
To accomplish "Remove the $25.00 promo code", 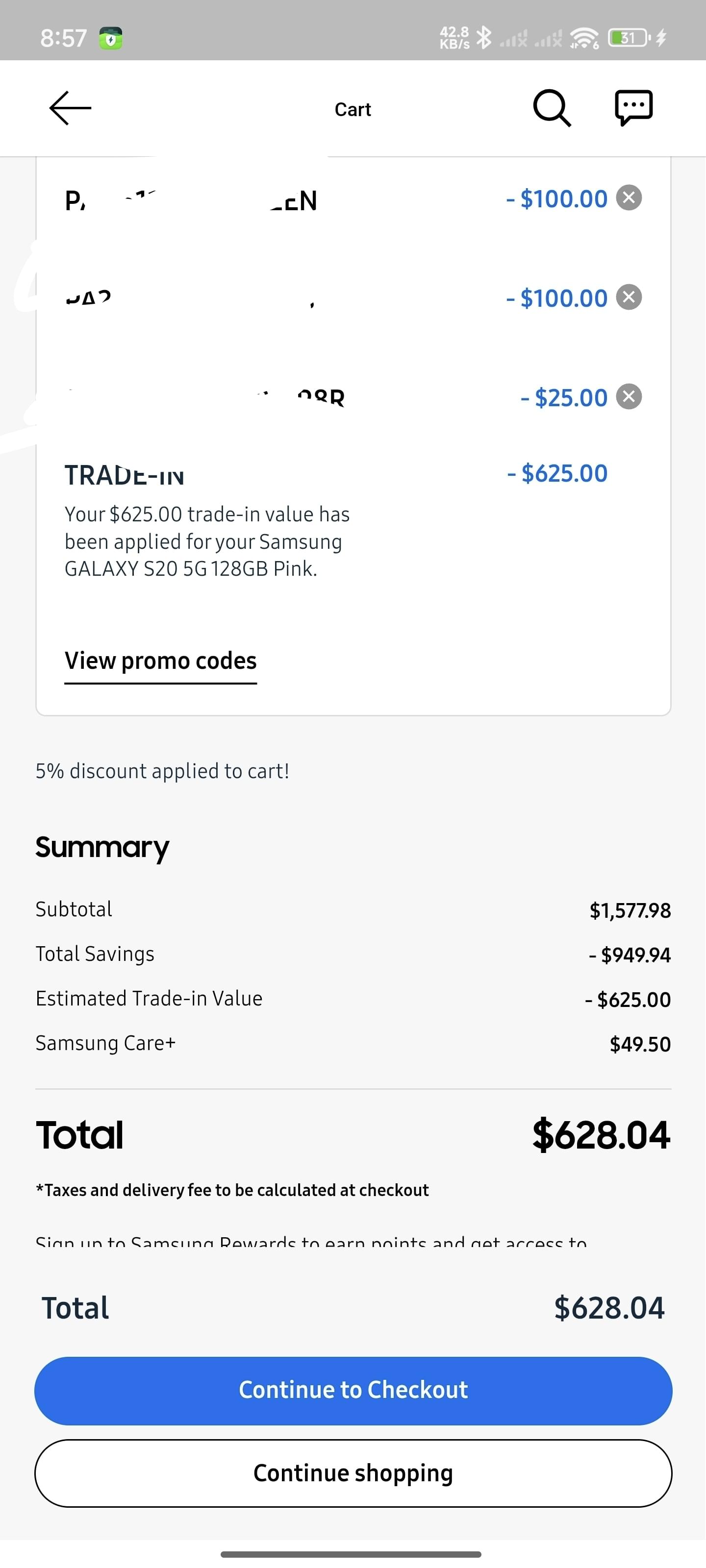I will point(629,397).
